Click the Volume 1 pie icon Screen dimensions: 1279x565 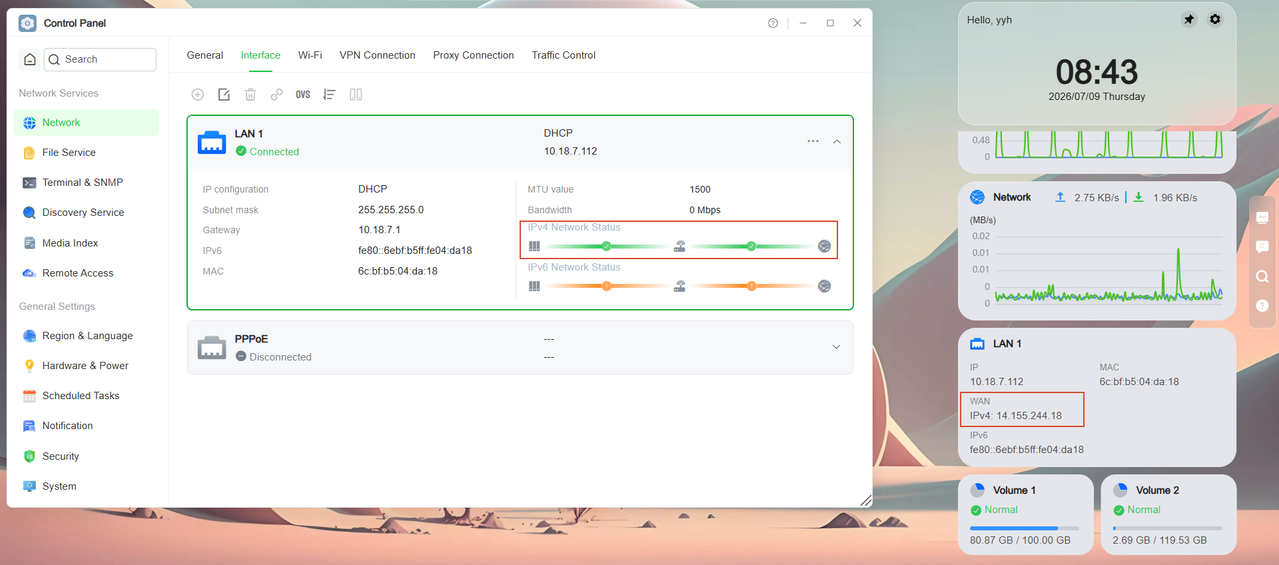click(977, 490)
